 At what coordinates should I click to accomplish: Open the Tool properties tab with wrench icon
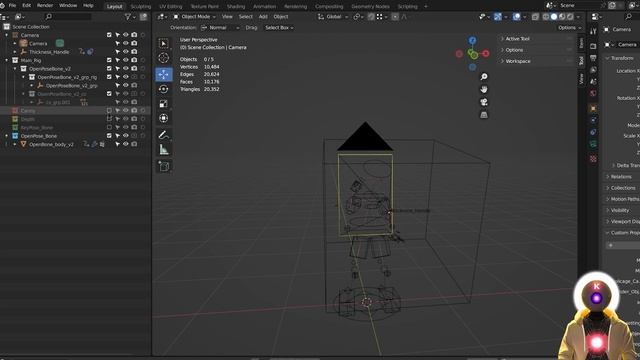[593, 31]
